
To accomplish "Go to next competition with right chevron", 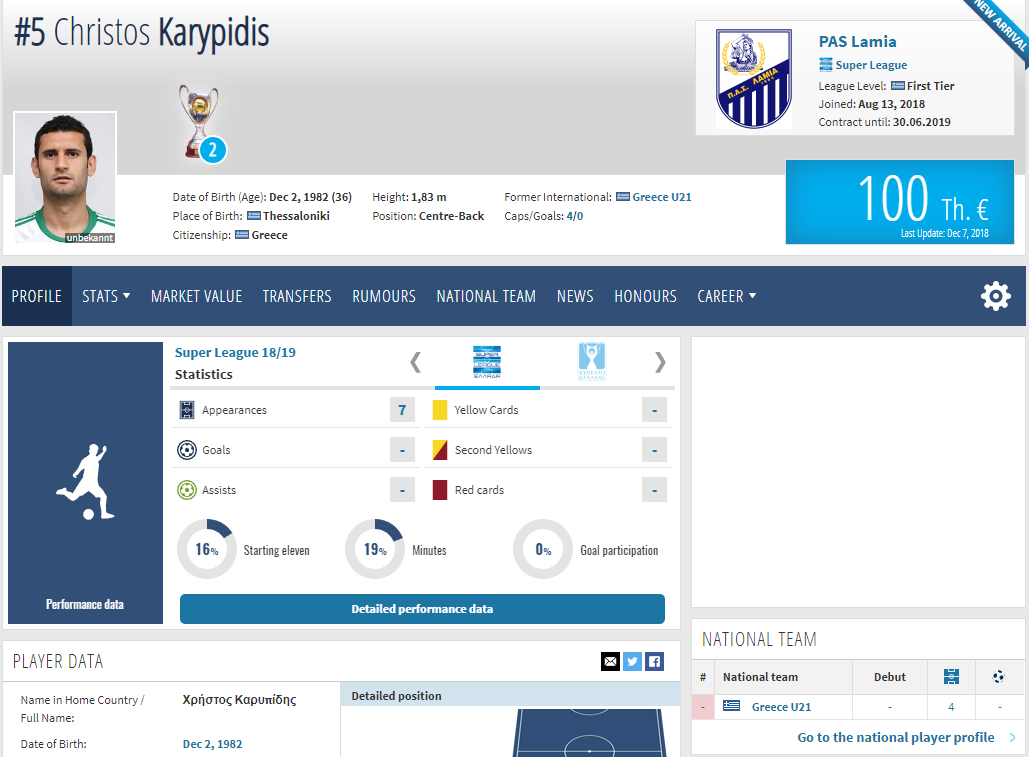I will (660, 361).
